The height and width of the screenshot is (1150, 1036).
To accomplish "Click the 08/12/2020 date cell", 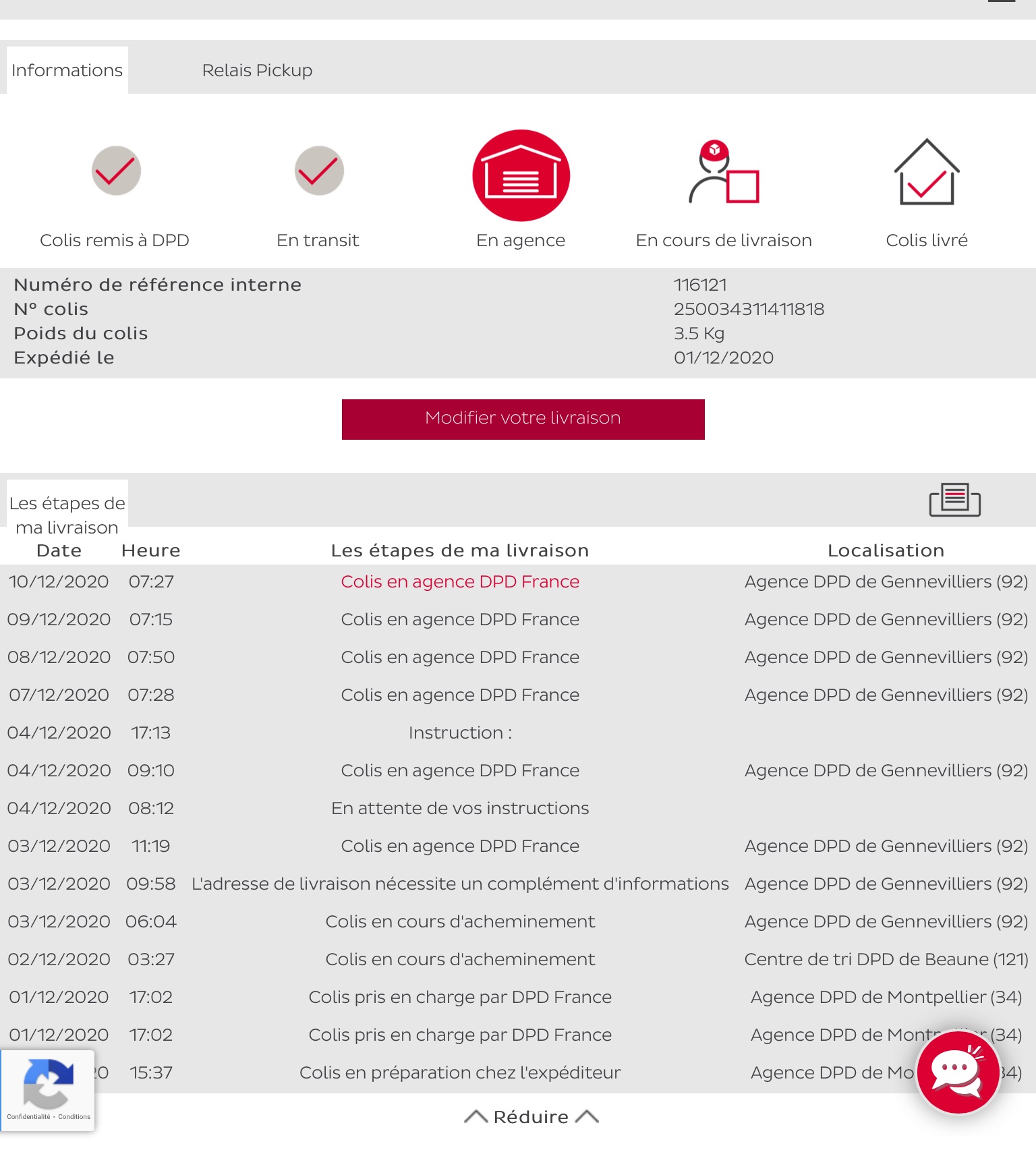I will coord(59,657).
